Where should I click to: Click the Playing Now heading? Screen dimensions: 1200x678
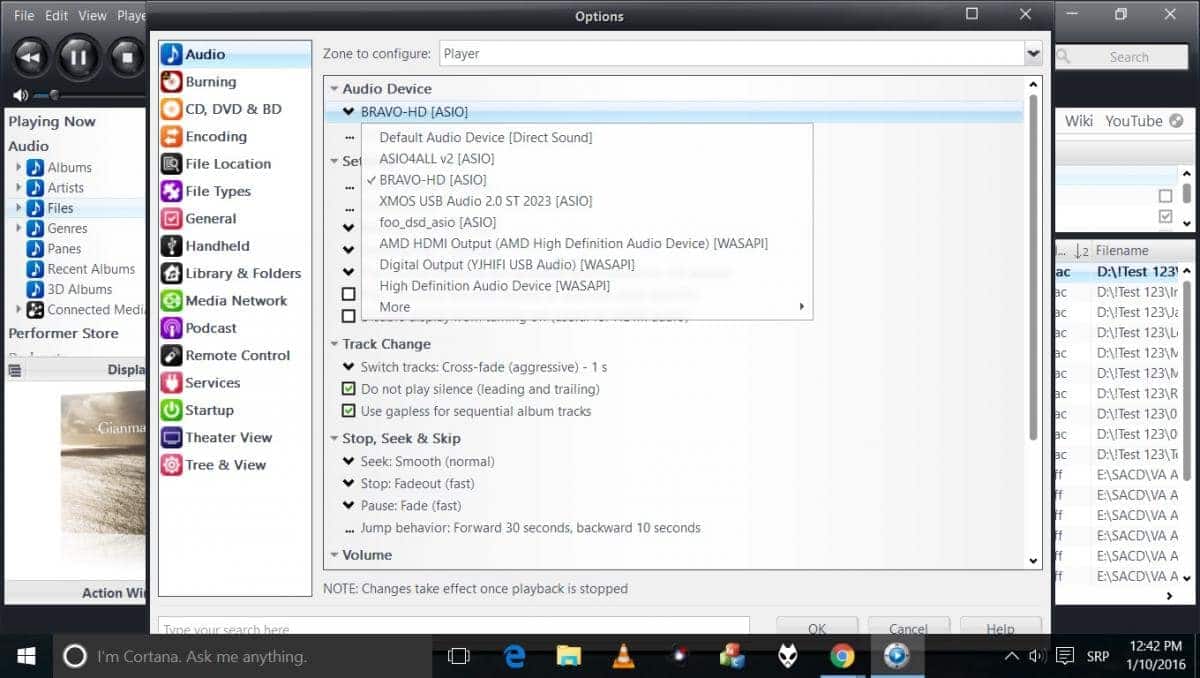tap(52, 122)
